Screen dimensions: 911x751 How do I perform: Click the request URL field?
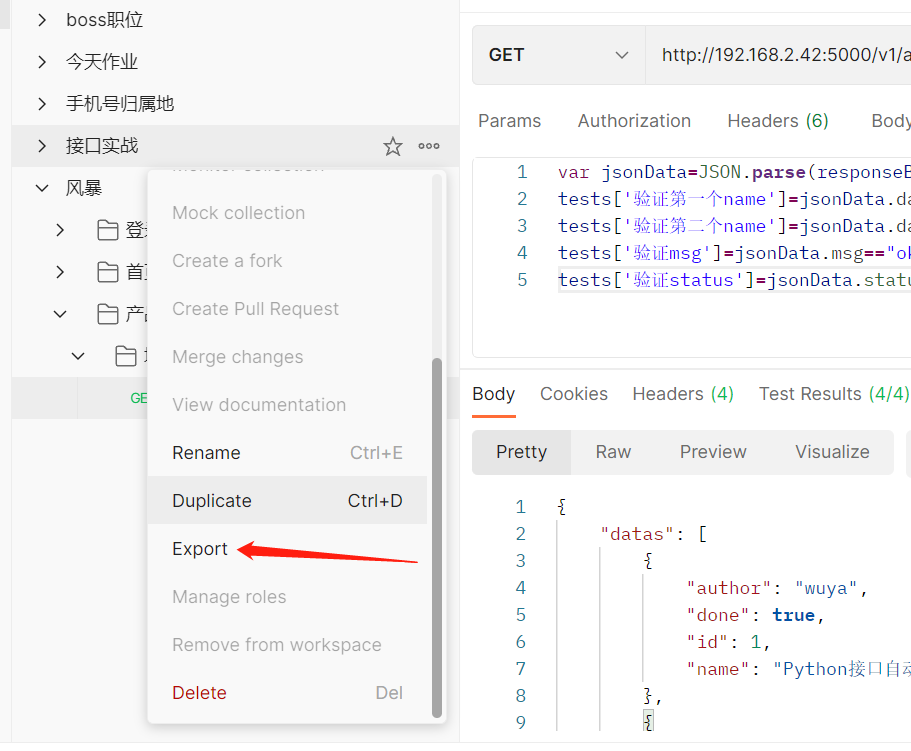tap(780, 55)
